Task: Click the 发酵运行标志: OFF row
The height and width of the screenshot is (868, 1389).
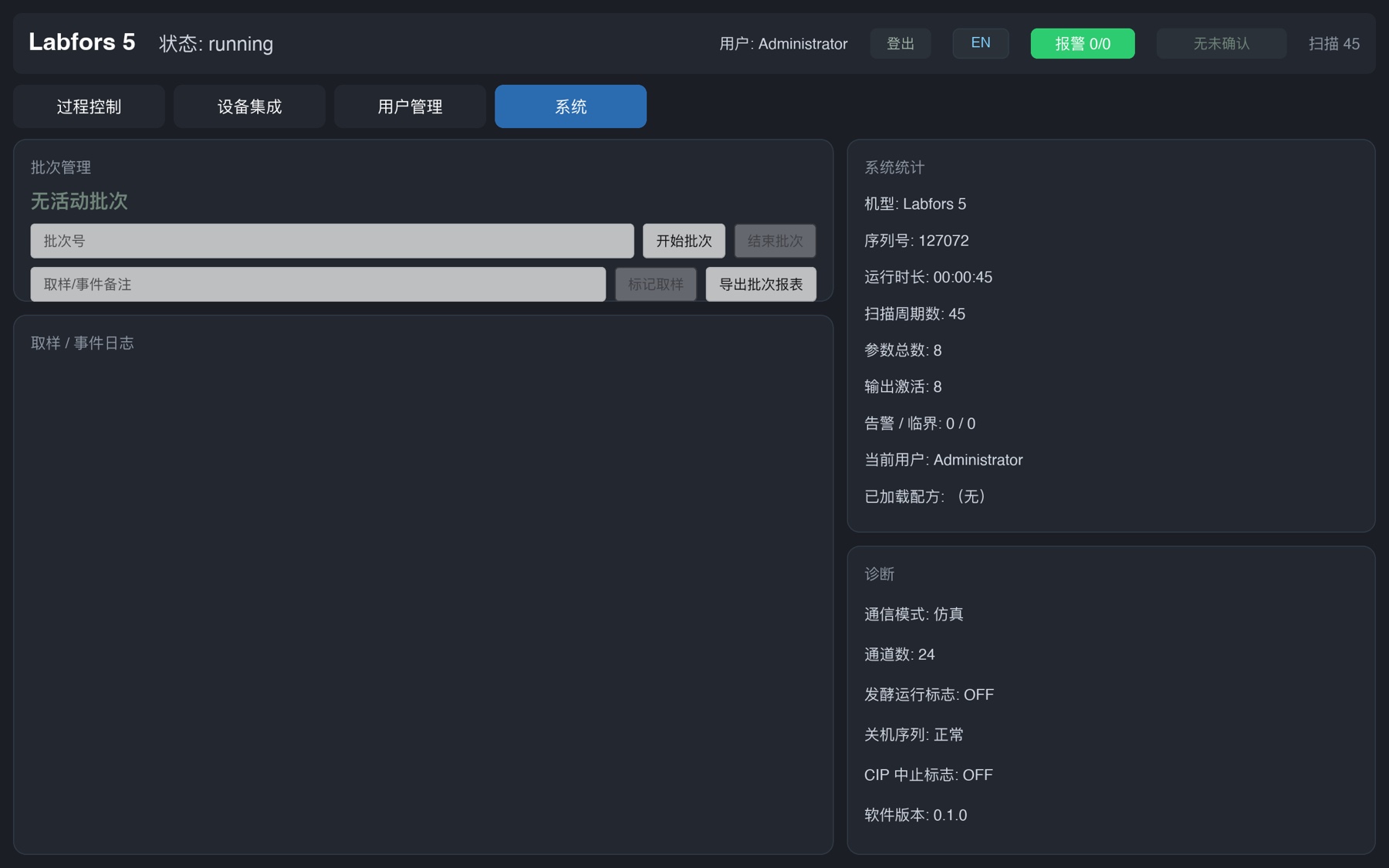Action: [929, 694]
